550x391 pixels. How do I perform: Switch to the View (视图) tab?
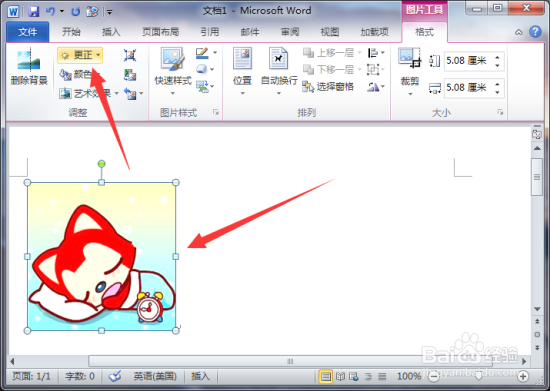click(x=330, y=32)
